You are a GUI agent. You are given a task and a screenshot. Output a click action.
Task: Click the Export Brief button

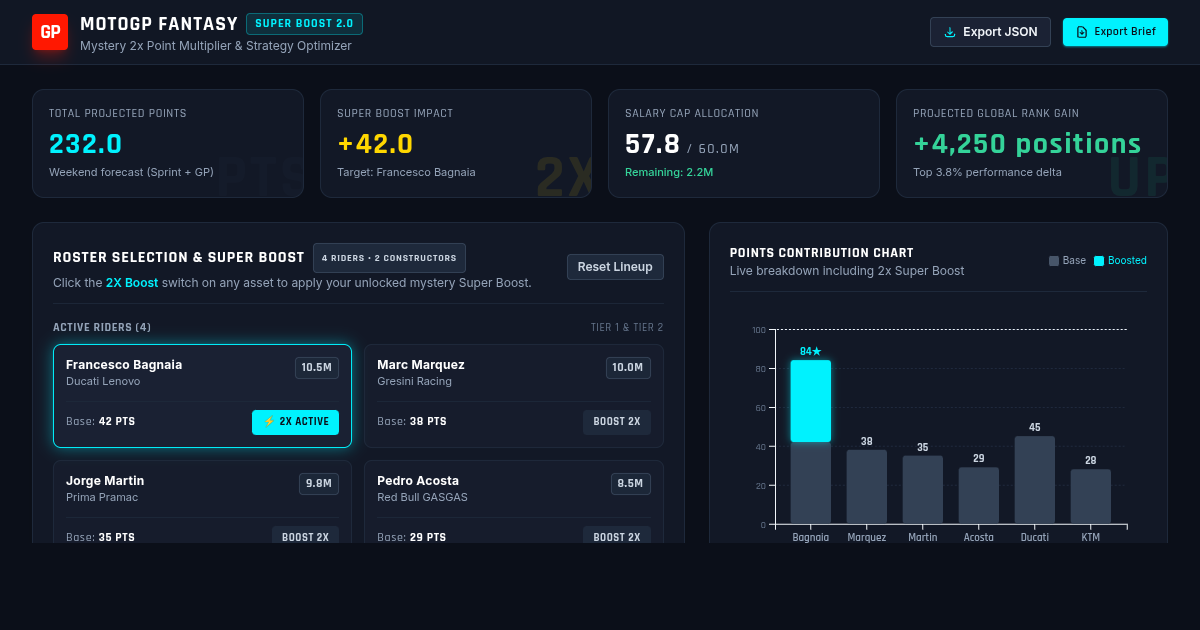[1115, 32]
